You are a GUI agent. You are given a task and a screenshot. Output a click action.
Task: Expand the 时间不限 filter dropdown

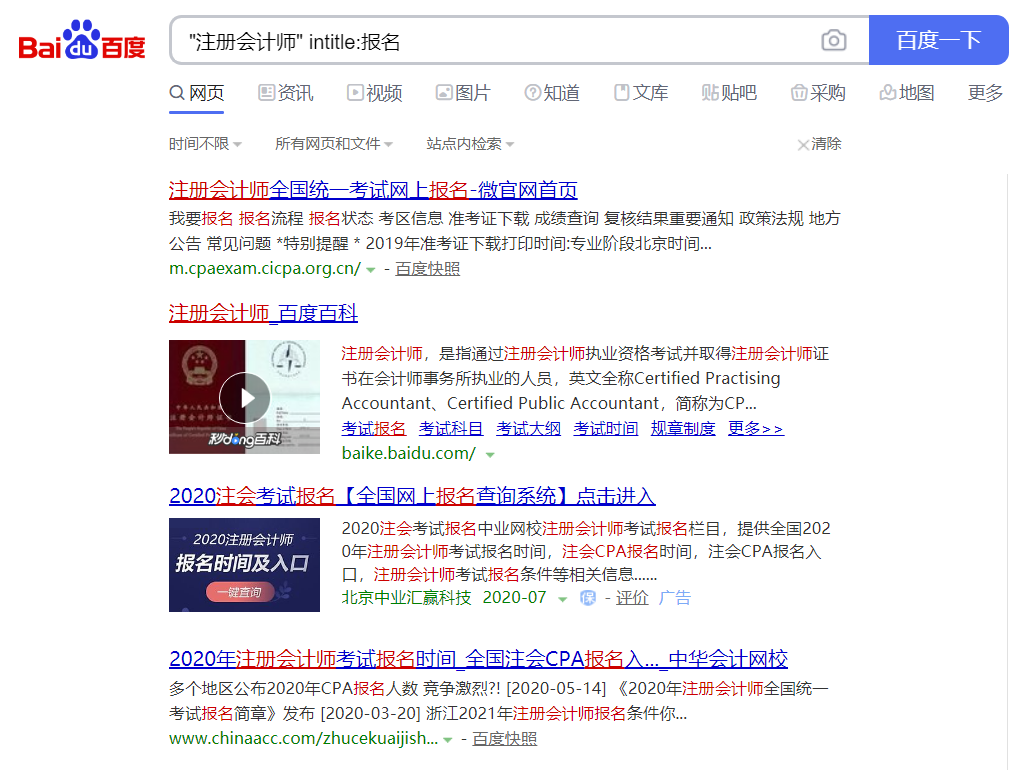(x=205, y=143)
